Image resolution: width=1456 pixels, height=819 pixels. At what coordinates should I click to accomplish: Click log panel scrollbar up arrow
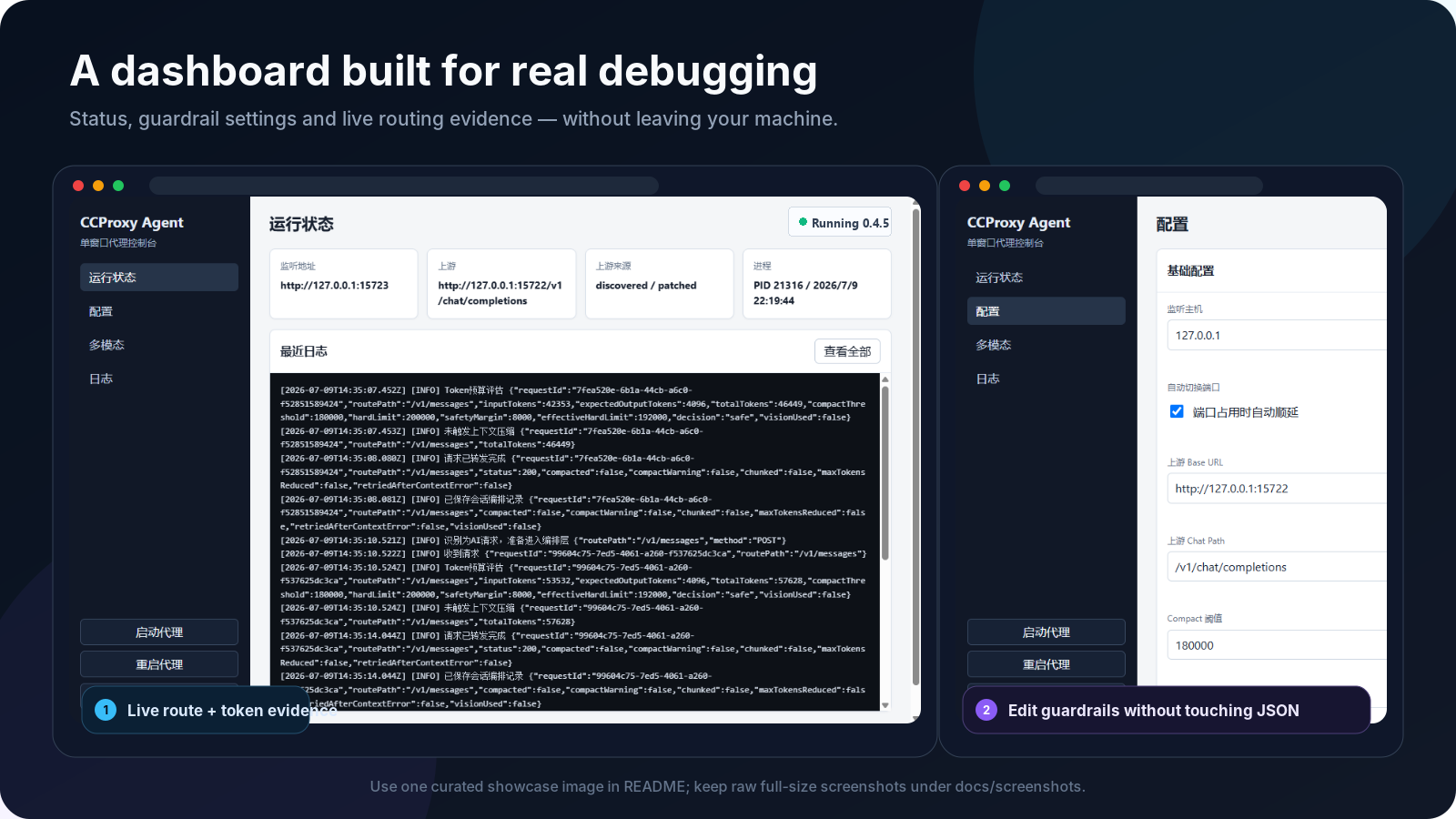[885, 379]
